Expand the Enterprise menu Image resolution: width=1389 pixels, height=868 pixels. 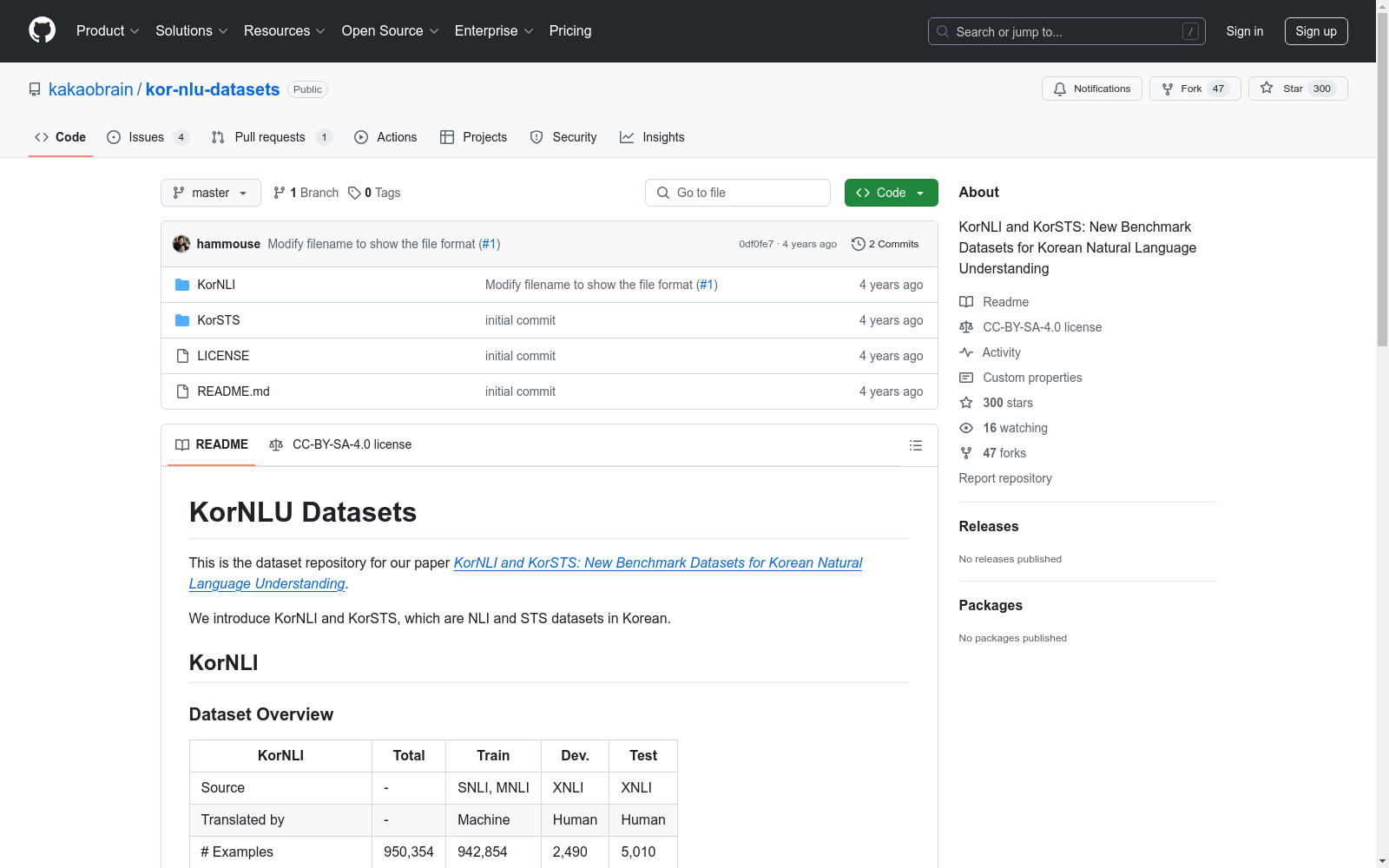494,31
